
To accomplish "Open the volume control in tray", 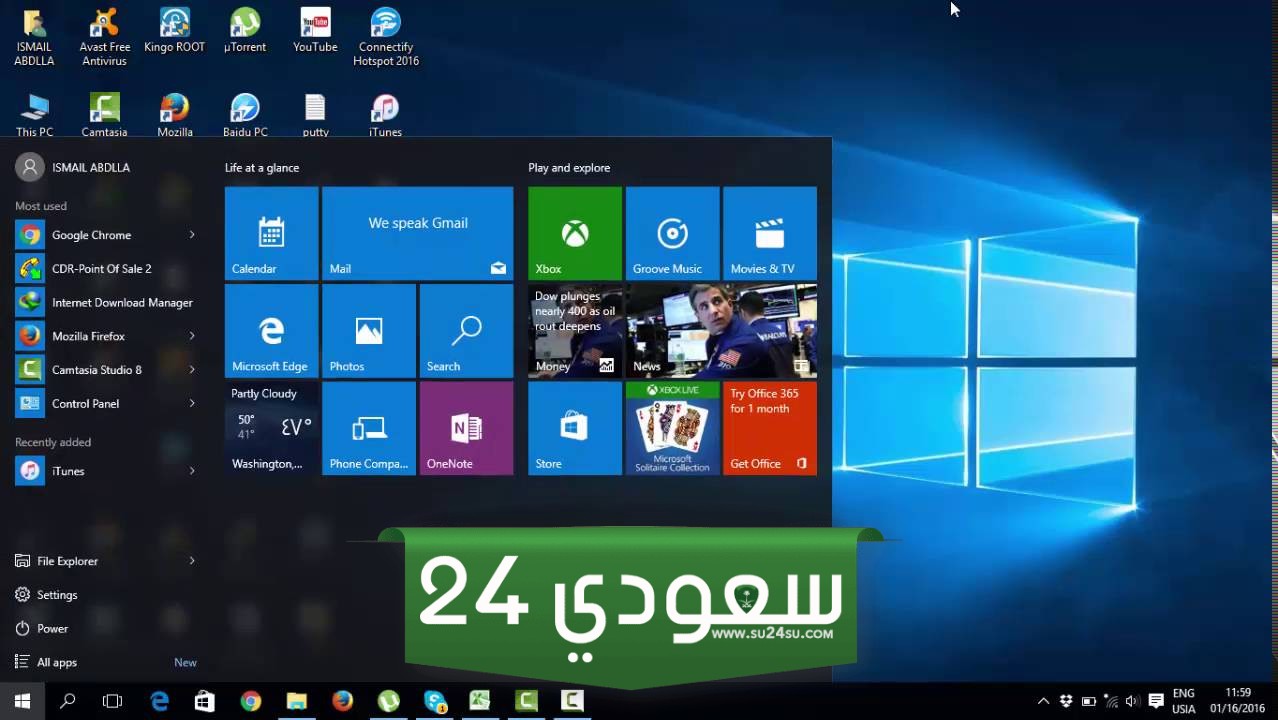I will (1132, 701).
